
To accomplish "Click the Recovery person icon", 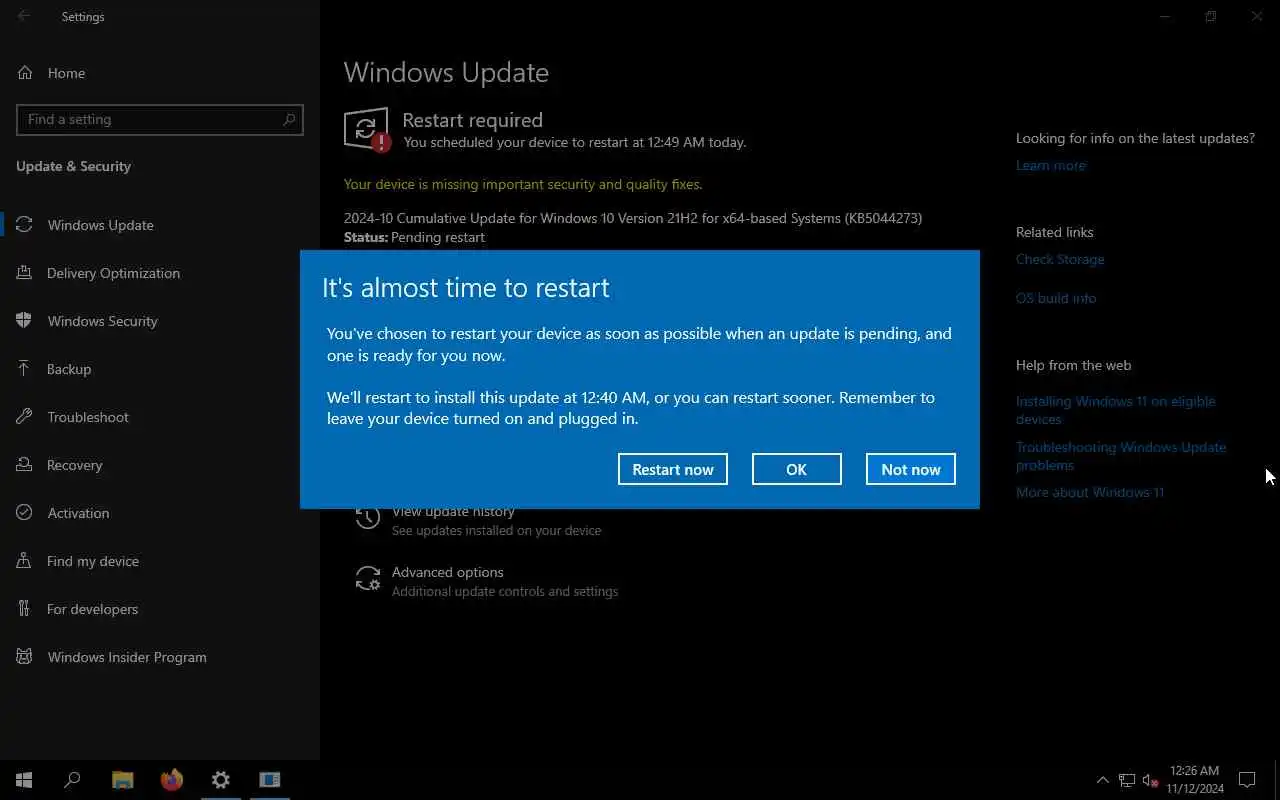I will (x=25, y=465).
